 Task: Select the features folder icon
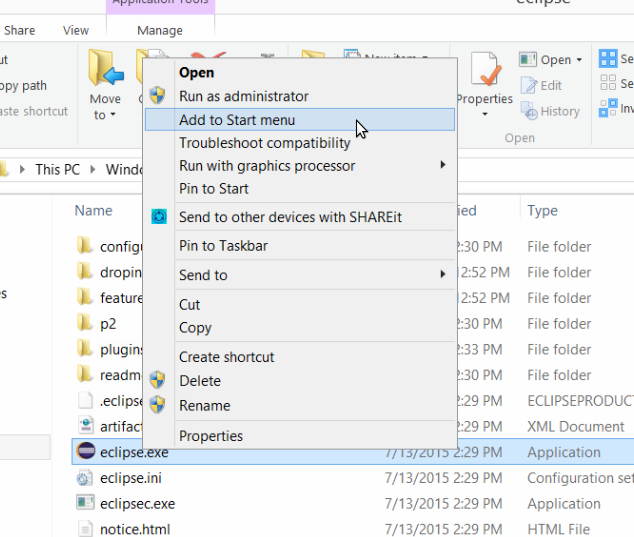85,297
